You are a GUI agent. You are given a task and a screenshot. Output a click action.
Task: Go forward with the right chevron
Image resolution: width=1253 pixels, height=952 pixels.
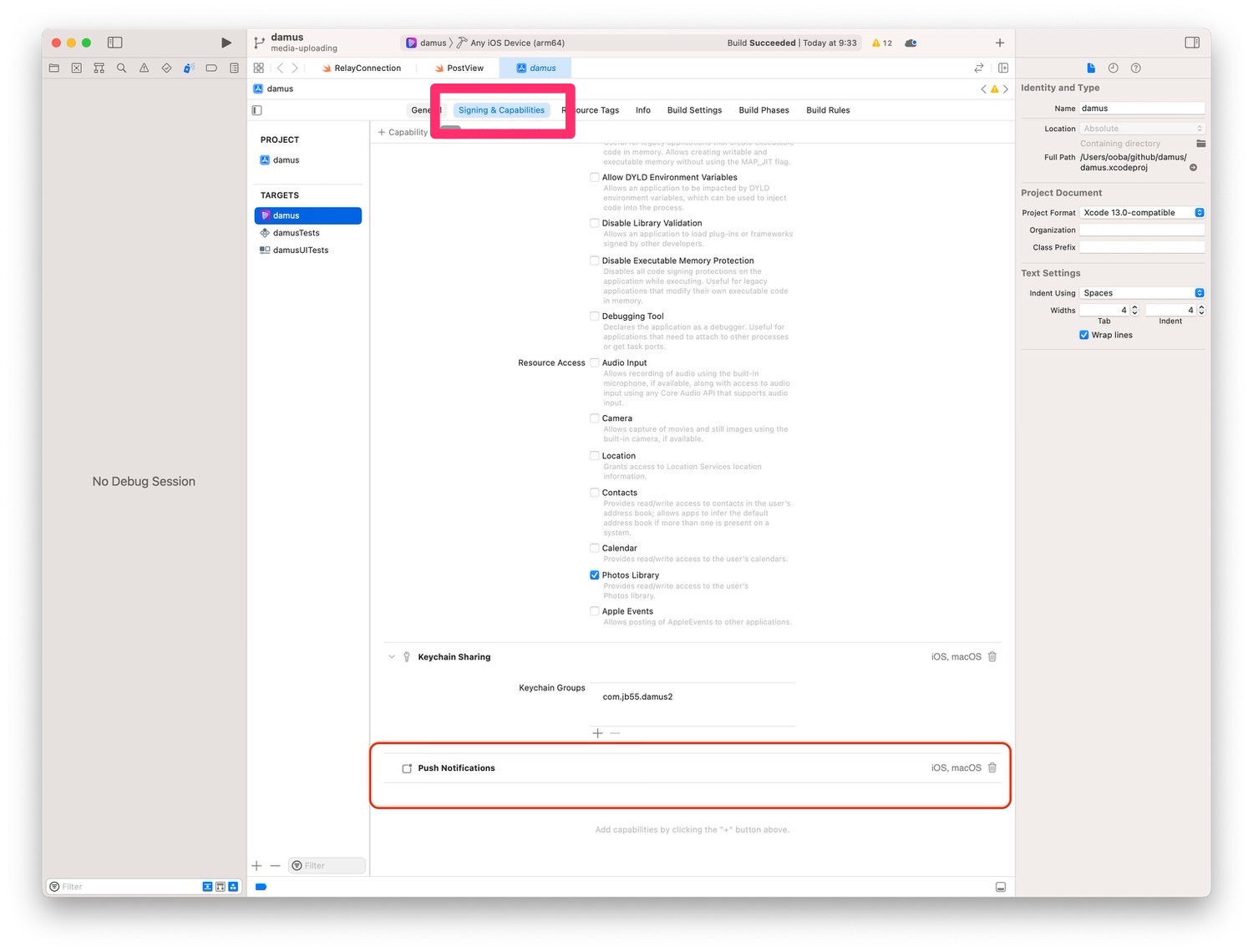click(295, 68)
